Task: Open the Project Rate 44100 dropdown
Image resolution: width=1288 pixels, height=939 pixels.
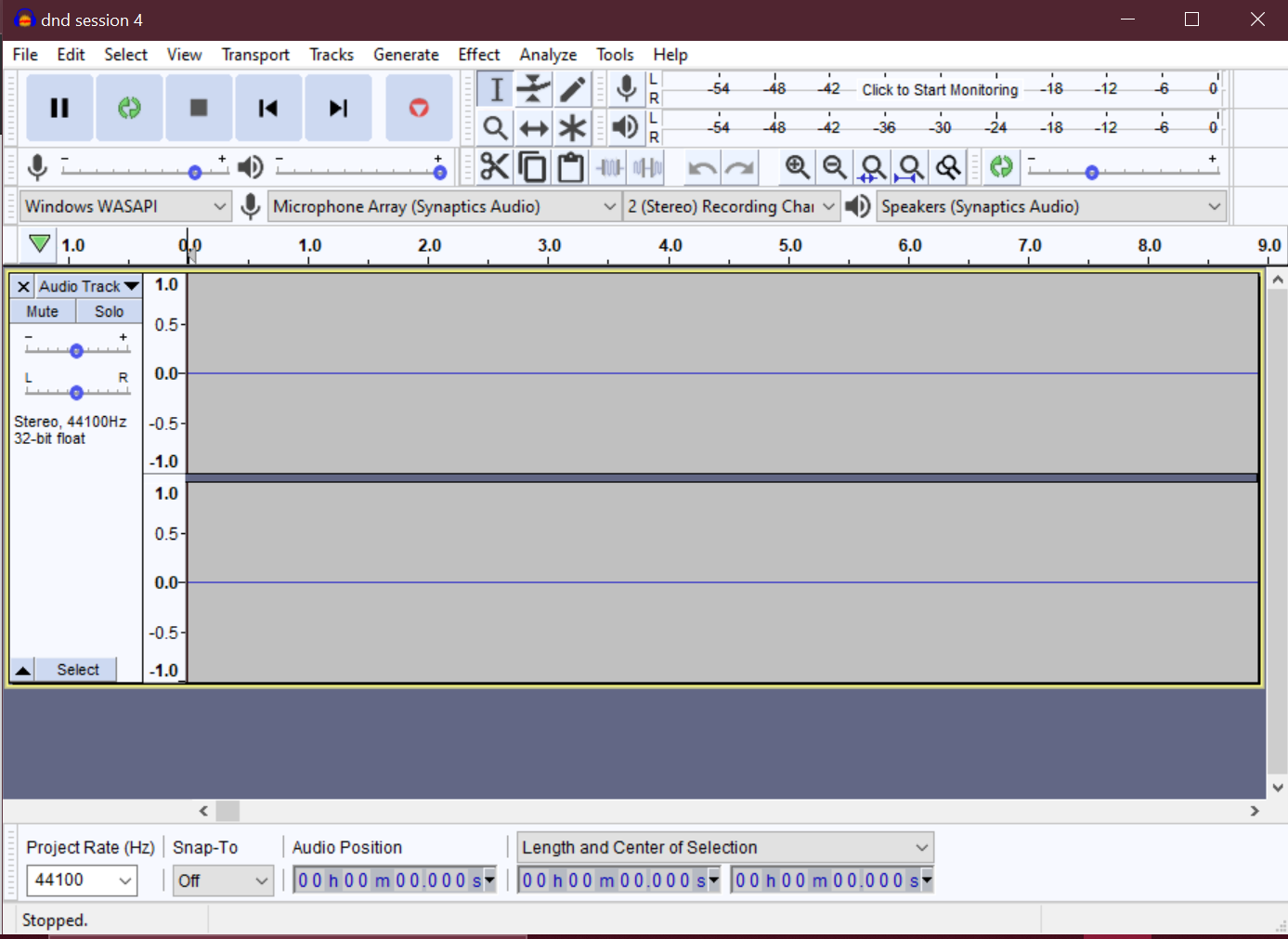Action: pyautogui.click(x=82, y=880)
